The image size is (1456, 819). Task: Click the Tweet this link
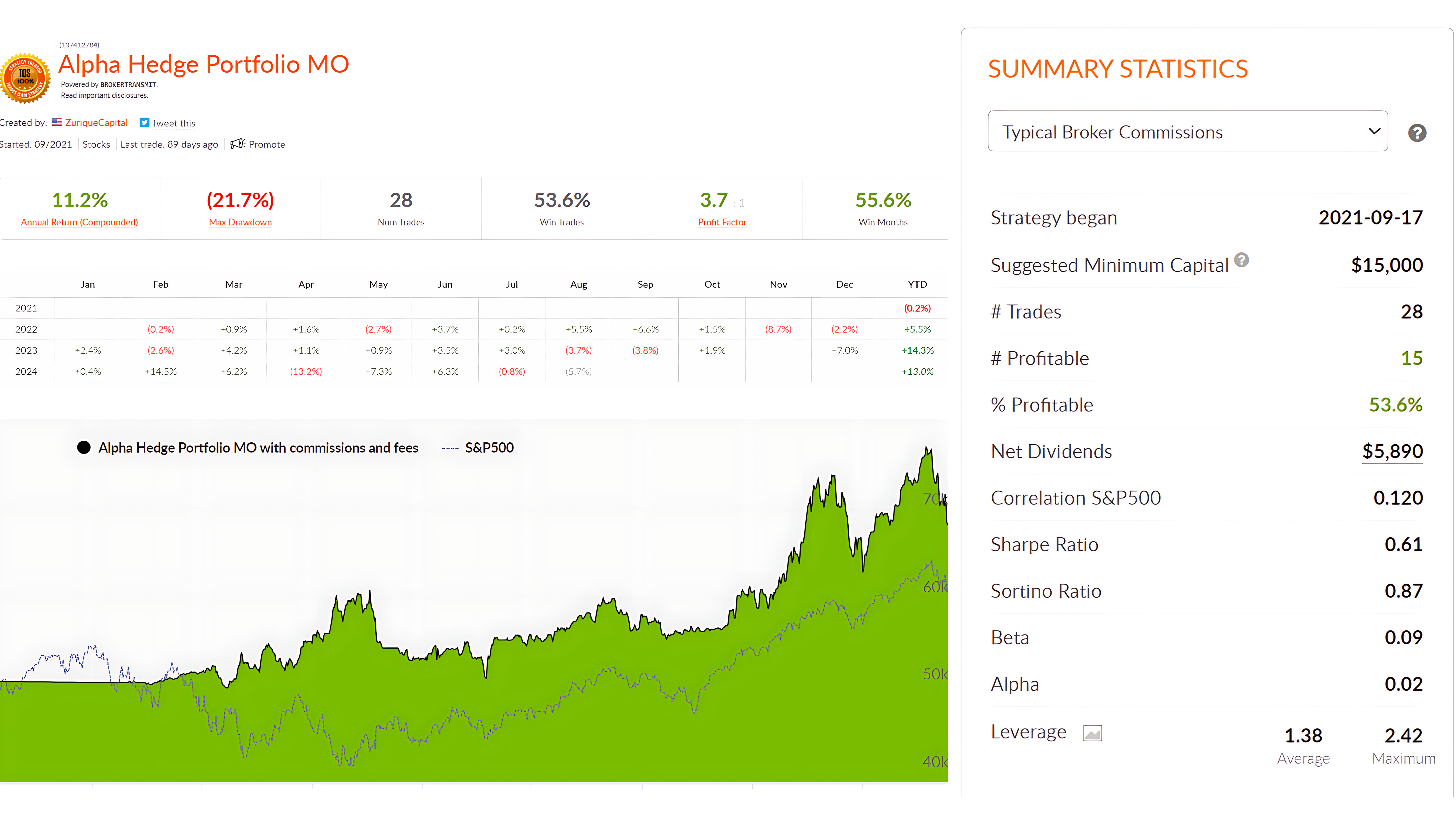click(x=173, y=123)
